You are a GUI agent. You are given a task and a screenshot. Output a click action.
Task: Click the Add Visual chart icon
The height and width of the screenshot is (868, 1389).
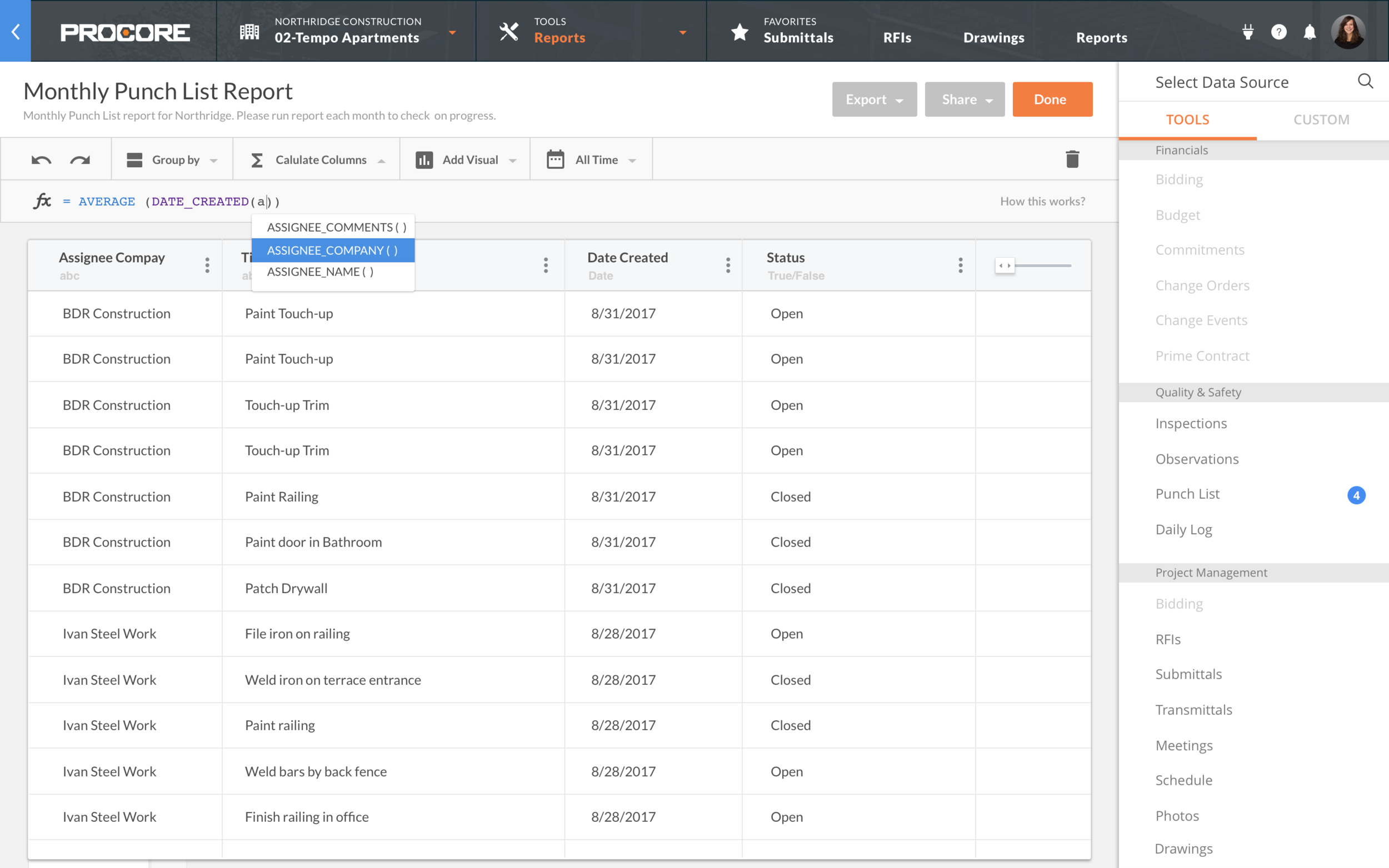pyautogui.click(x=424, y=159)
